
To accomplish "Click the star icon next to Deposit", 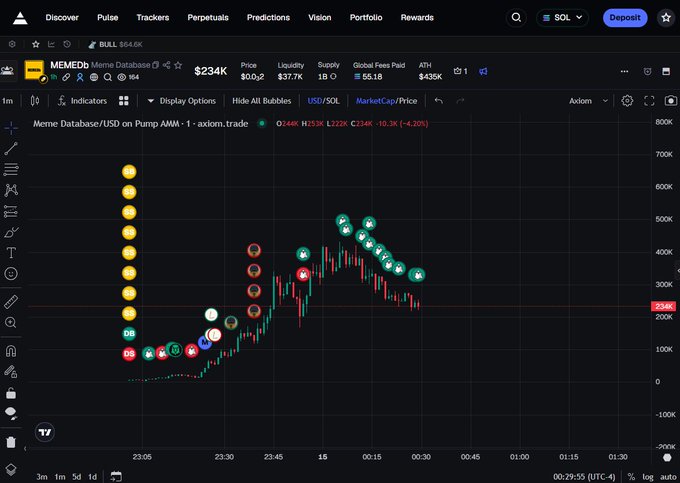I will coord(666,18).
